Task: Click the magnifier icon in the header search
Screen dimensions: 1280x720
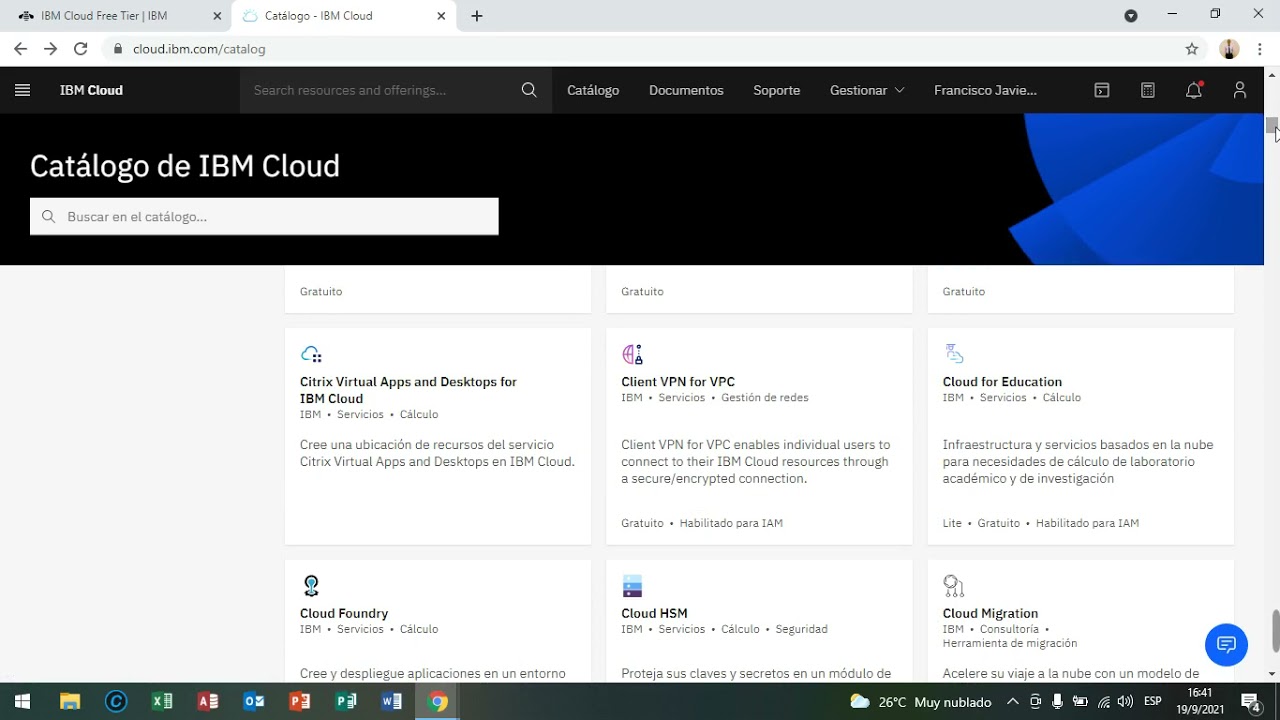Action: click(x=529, y=90)
